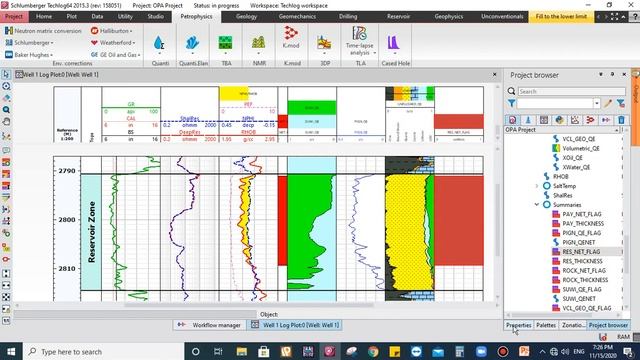Click the search icon in Project browser
The width and height of the screenshot is (640, 360).
pyautogui.click(x=511, y=91)
